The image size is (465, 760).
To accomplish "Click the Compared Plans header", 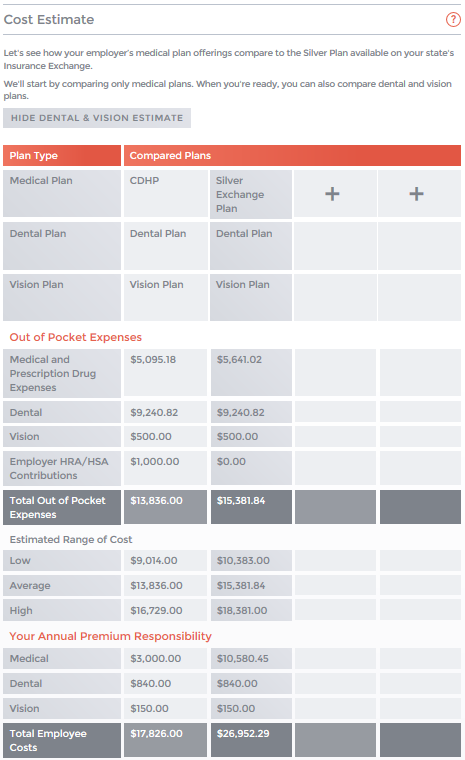I will pos(292,156).
